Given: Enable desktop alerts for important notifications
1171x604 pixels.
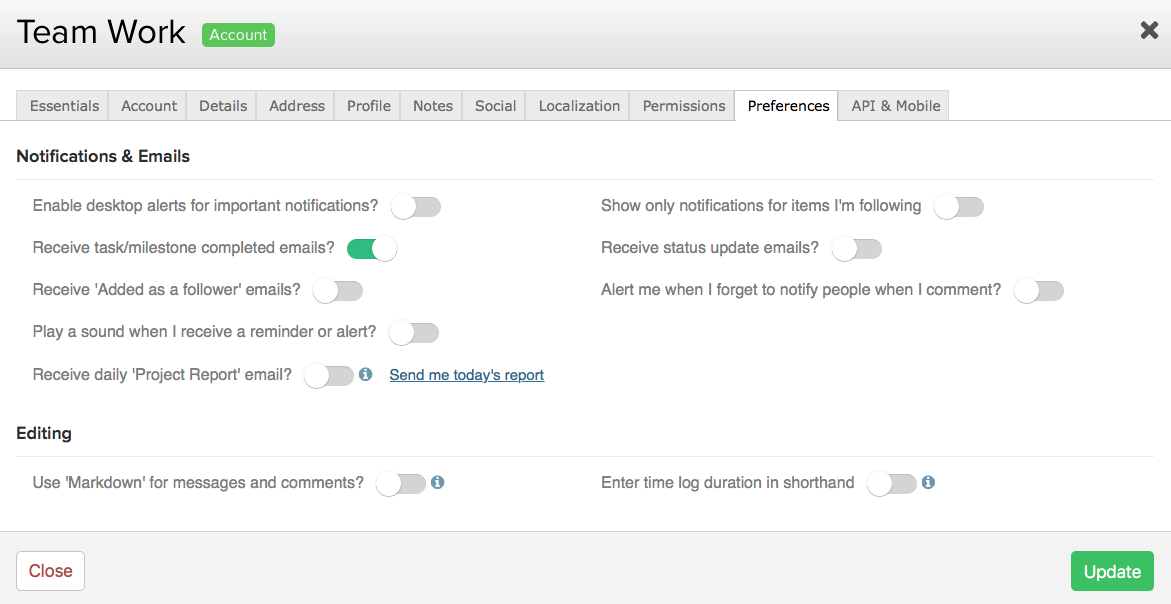Looking at the screenshot, I should pos(416,206).
